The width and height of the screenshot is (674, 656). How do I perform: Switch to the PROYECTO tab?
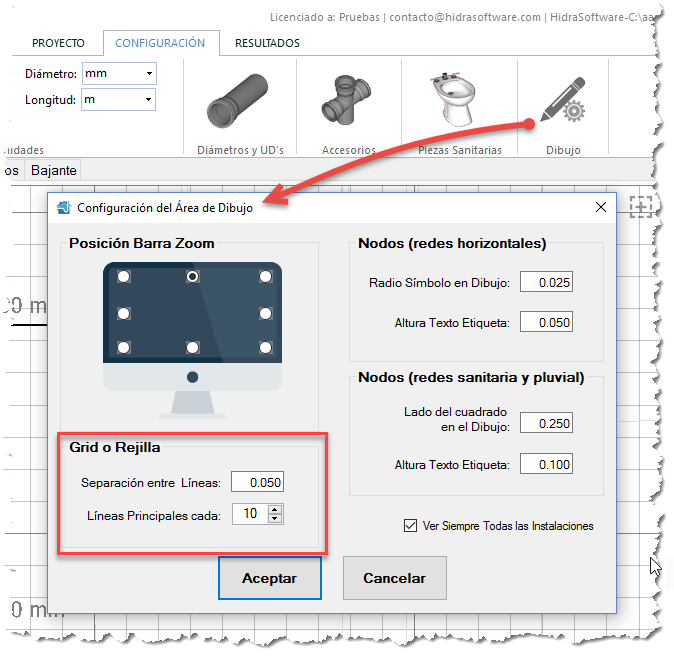58,43
